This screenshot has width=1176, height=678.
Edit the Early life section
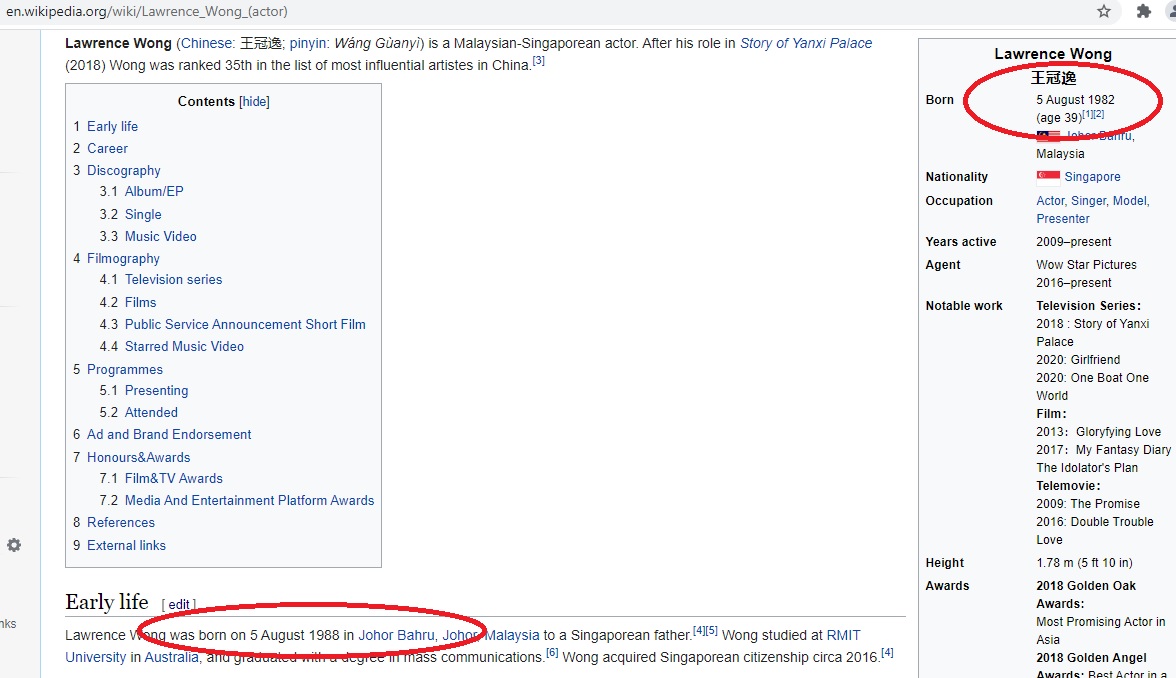(178, 604)
